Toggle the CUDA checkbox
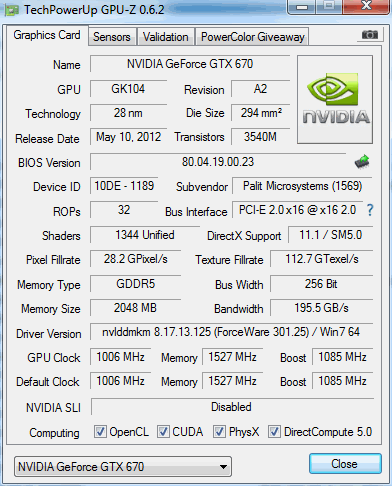 pyautogui.click(x=163, y=431)
